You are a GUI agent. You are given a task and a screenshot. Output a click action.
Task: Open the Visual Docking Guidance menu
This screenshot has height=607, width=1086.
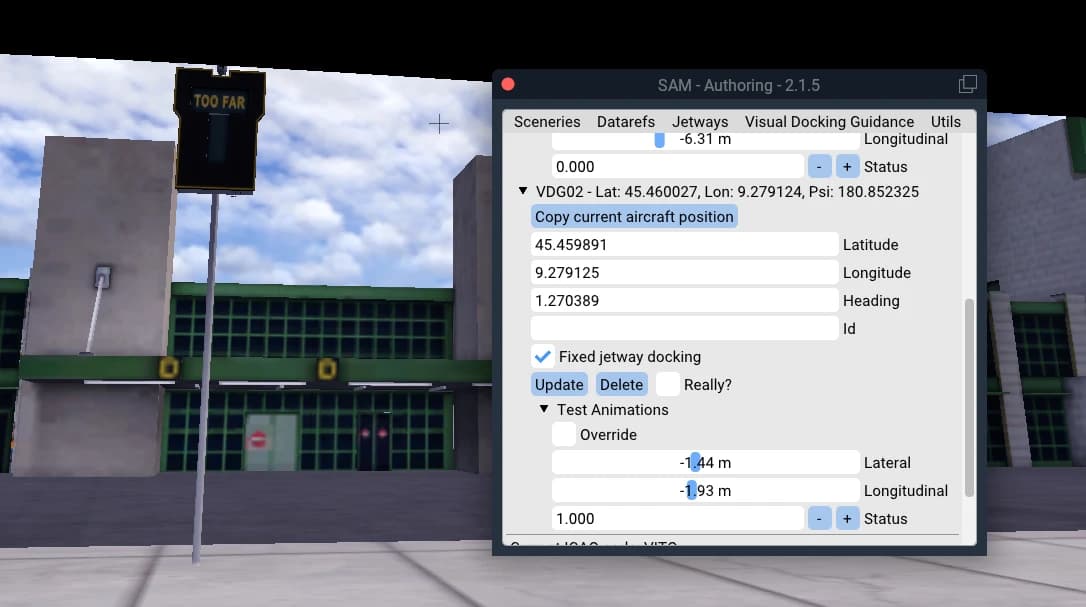829,122
